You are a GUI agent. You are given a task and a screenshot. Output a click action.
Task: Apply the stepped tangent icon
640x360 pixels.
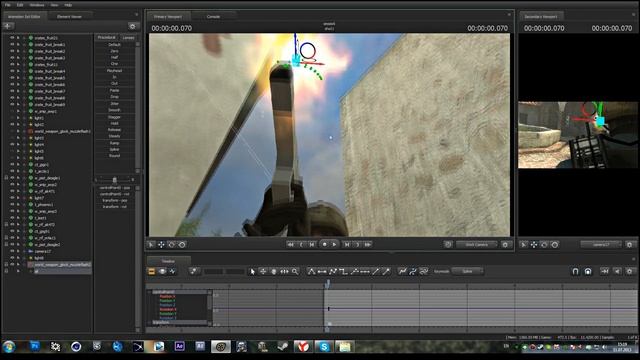[x=344, y=271]
